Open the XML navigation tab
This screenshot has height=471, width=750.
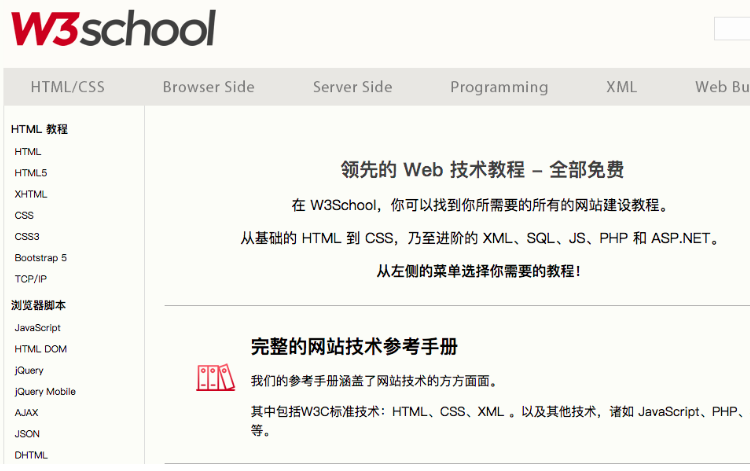coord(621,87)
